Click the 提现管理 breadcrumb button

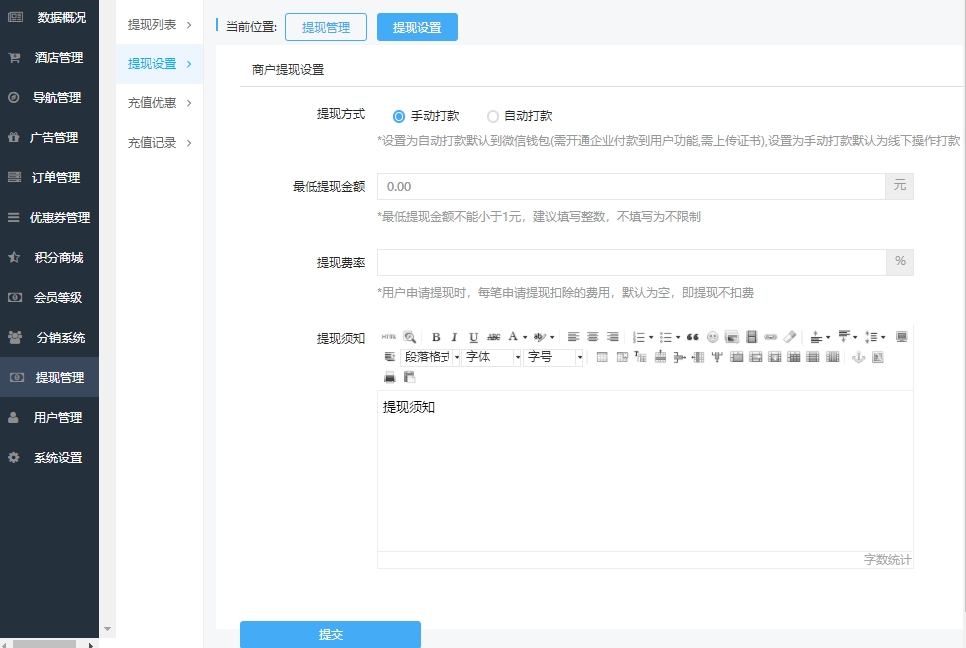(326, 27)
